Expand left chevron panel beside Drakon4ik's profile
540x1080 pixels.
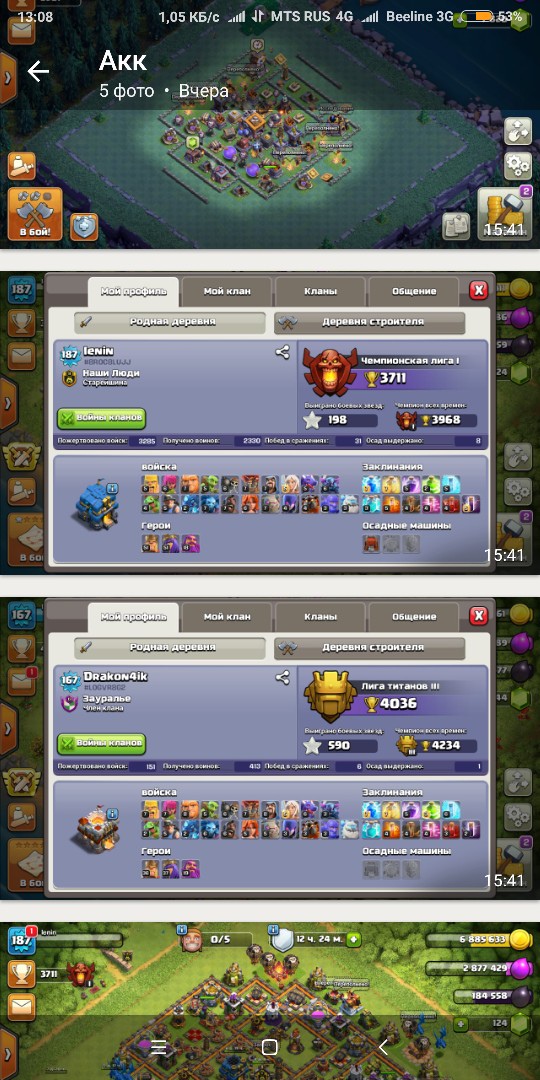(x=7, y=728)
